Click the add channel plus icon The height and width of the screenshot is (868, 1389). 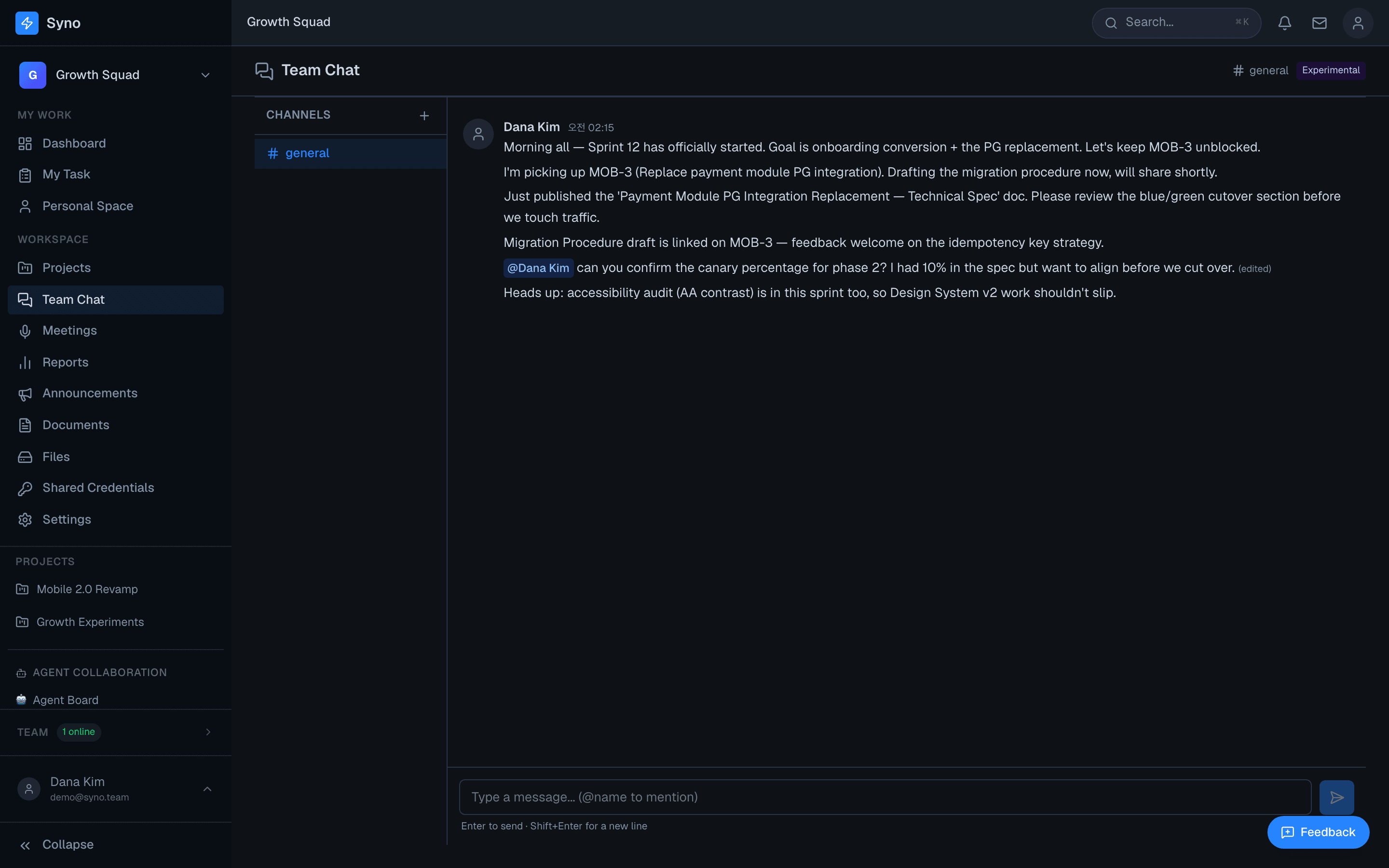coord(424,116)
